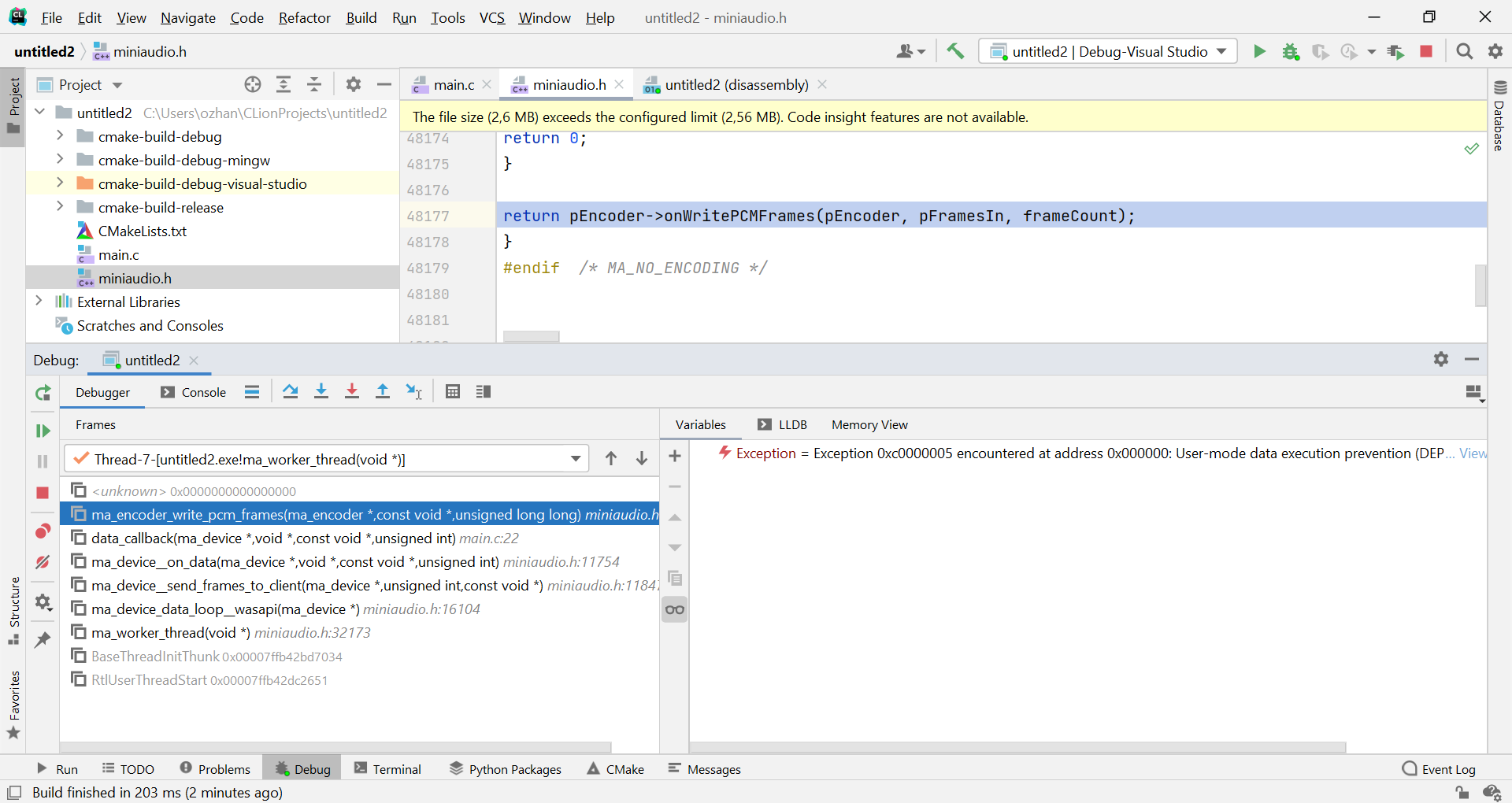Open the Refactor menu
The width and height of the screenshot is (1512, 803).
pos(304,17)
